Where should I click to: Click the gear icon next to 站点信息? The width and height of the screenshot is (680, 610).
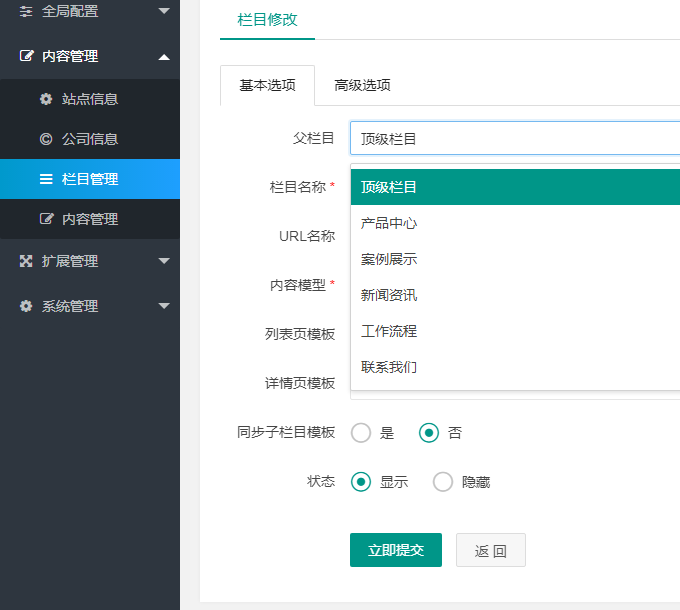tap(45, 99)
